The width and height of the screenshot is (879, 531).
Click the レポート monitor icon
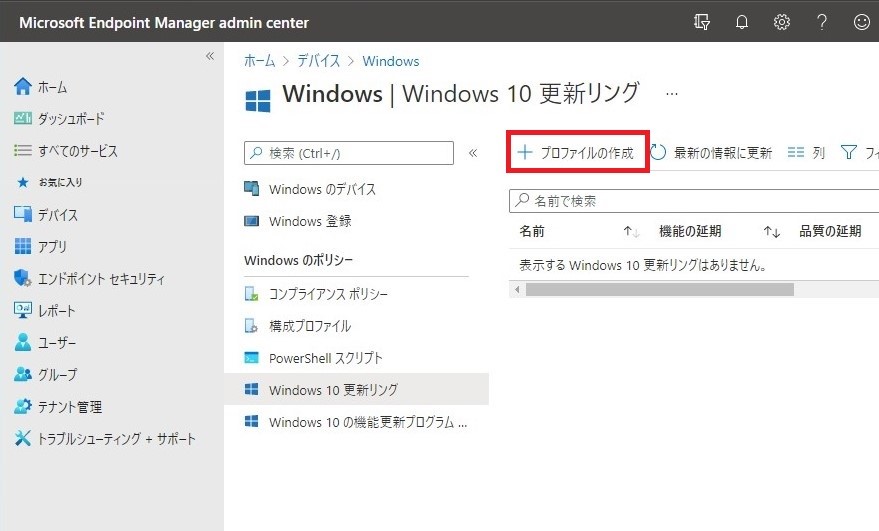pos(23,311)
